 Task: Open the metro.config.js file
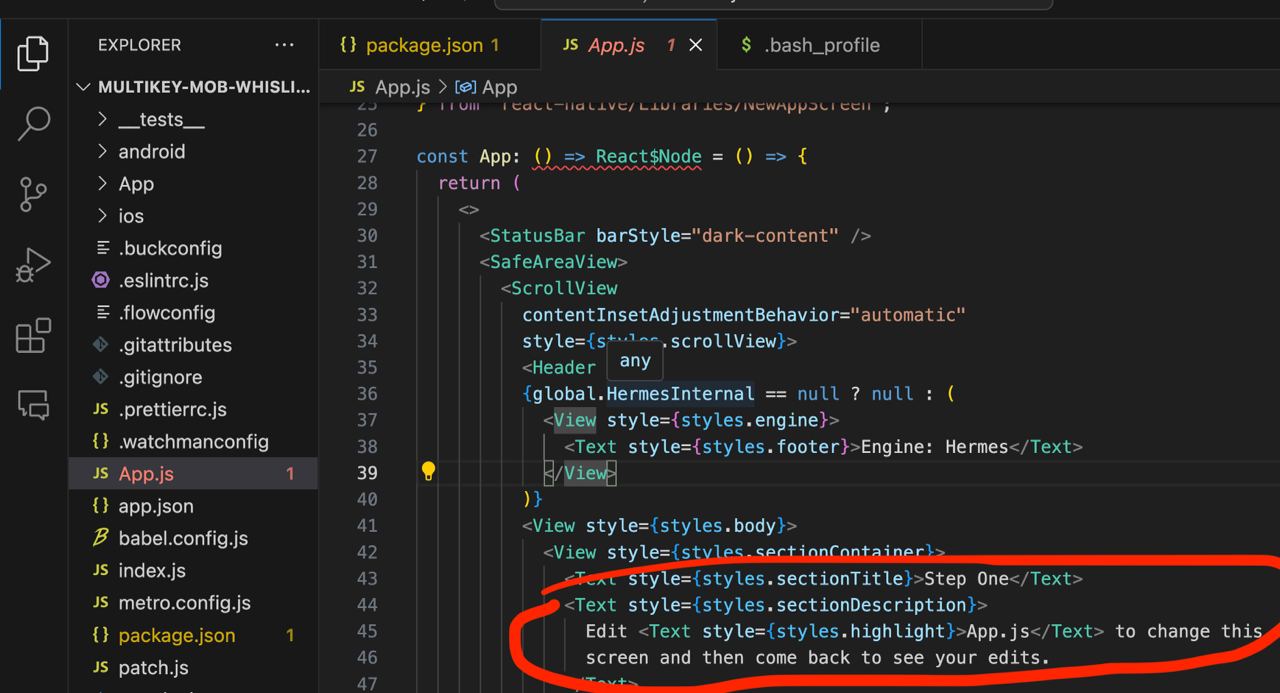pos(193,603)
